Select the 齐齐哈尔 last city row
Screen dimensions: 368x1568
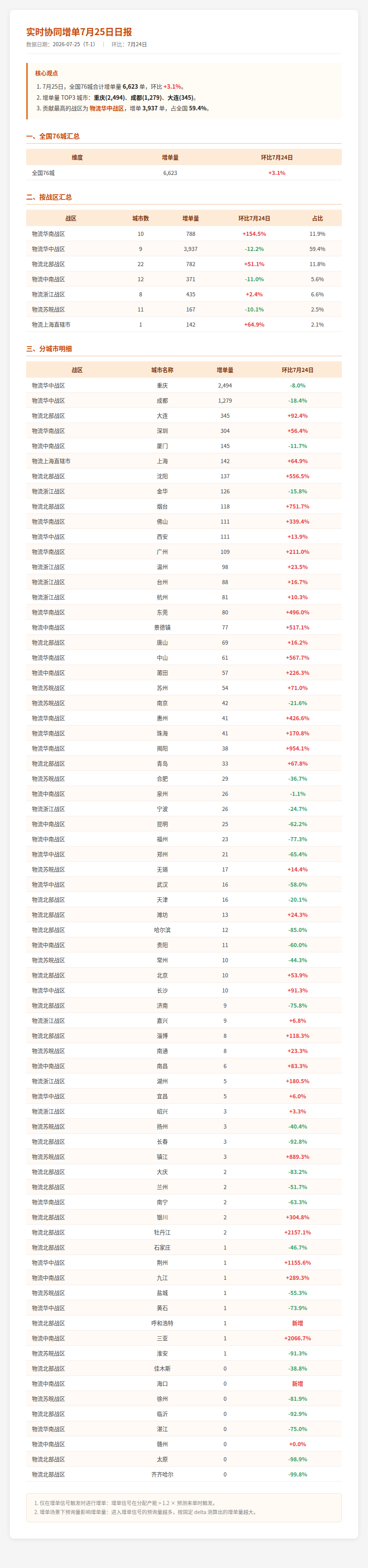click(184, 1474)
